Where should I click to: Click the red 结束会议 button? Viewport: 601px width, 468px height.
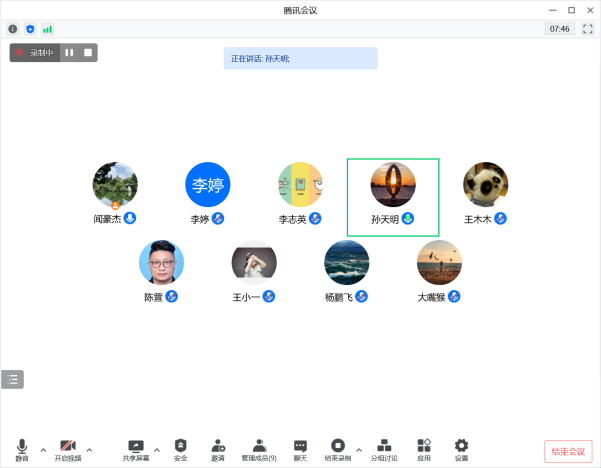click(x=568, y=451)
